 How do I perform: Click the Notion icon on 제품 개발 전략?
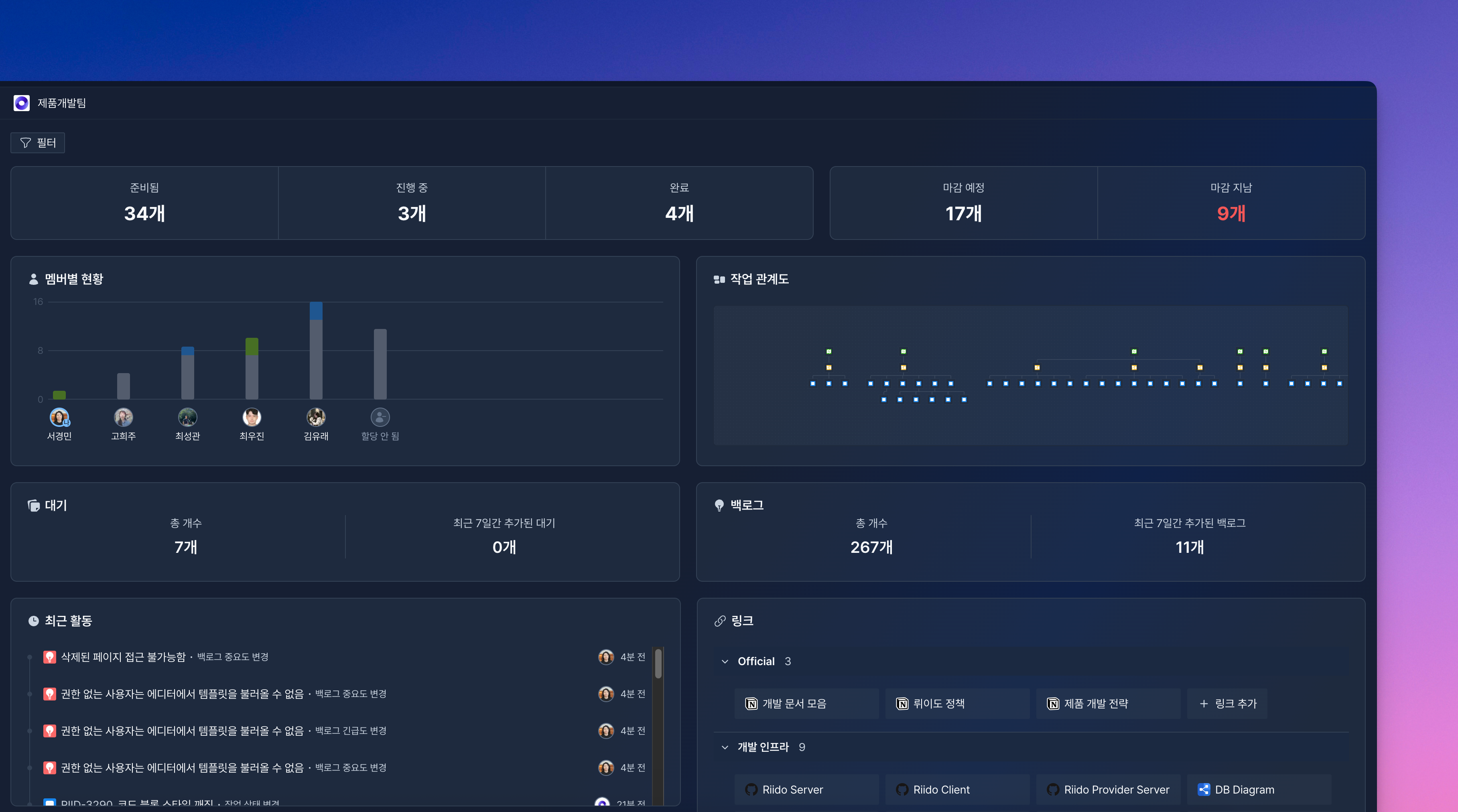click(x=1053, y=703)
